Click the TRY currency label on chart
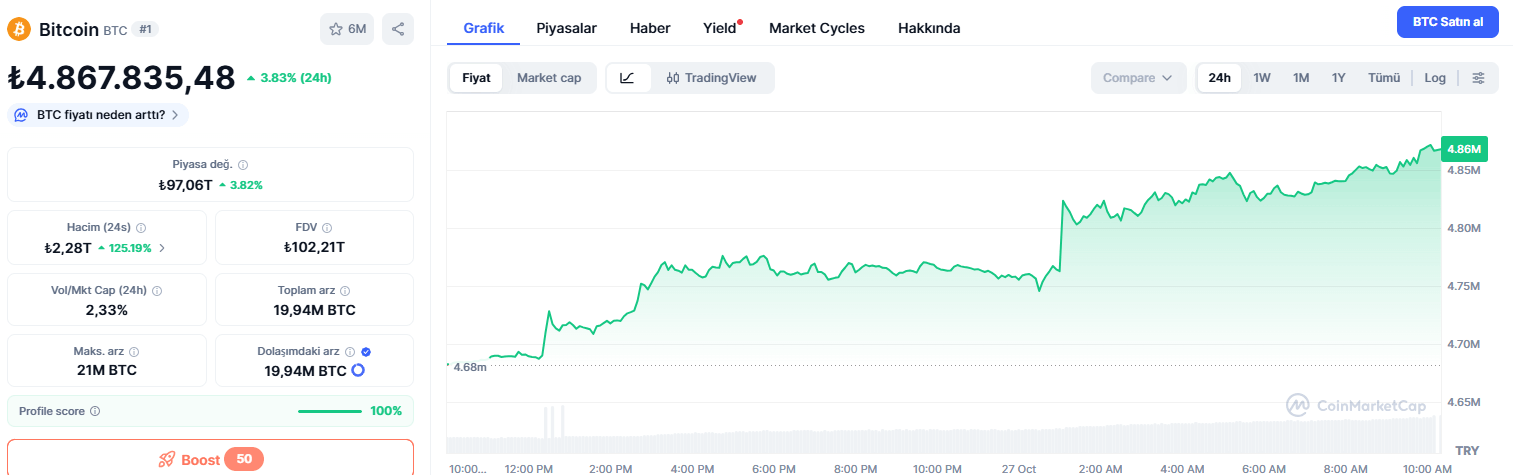Screen dimensions: 1513x475 coord(1467,450)
